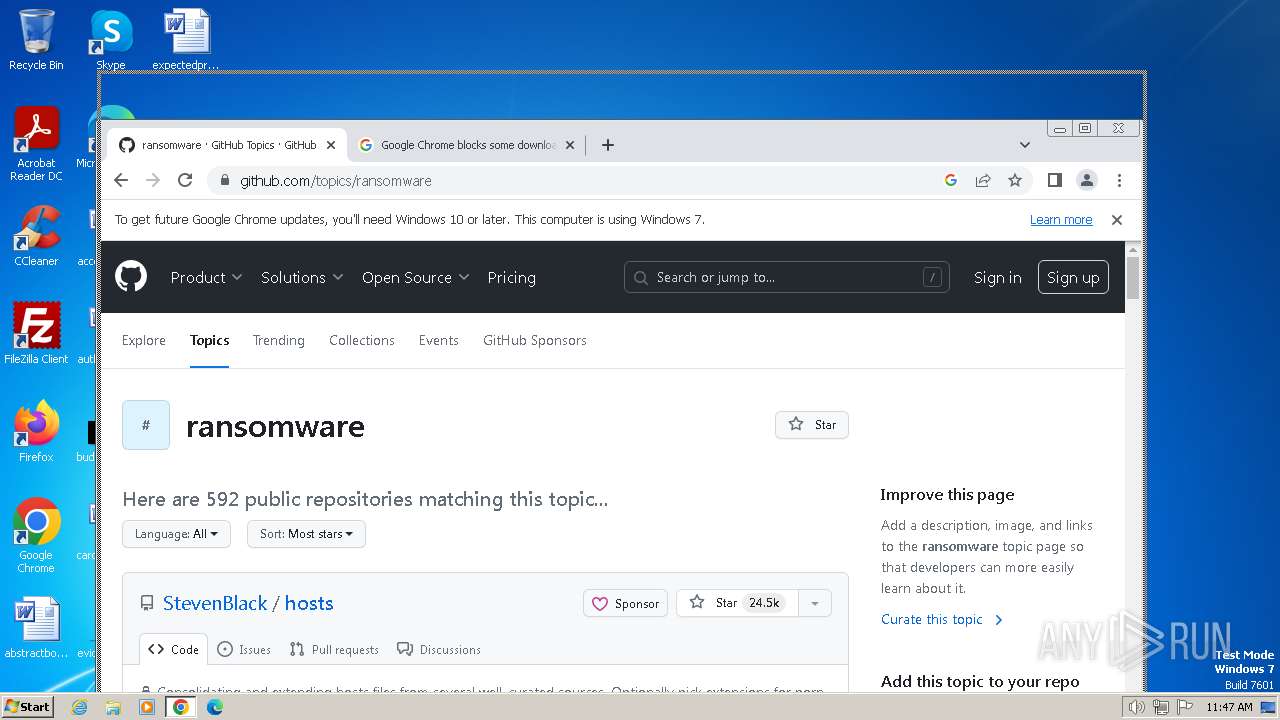Open the Pull requests tab
1280x720 pixels.
click(x=334, y=649)
